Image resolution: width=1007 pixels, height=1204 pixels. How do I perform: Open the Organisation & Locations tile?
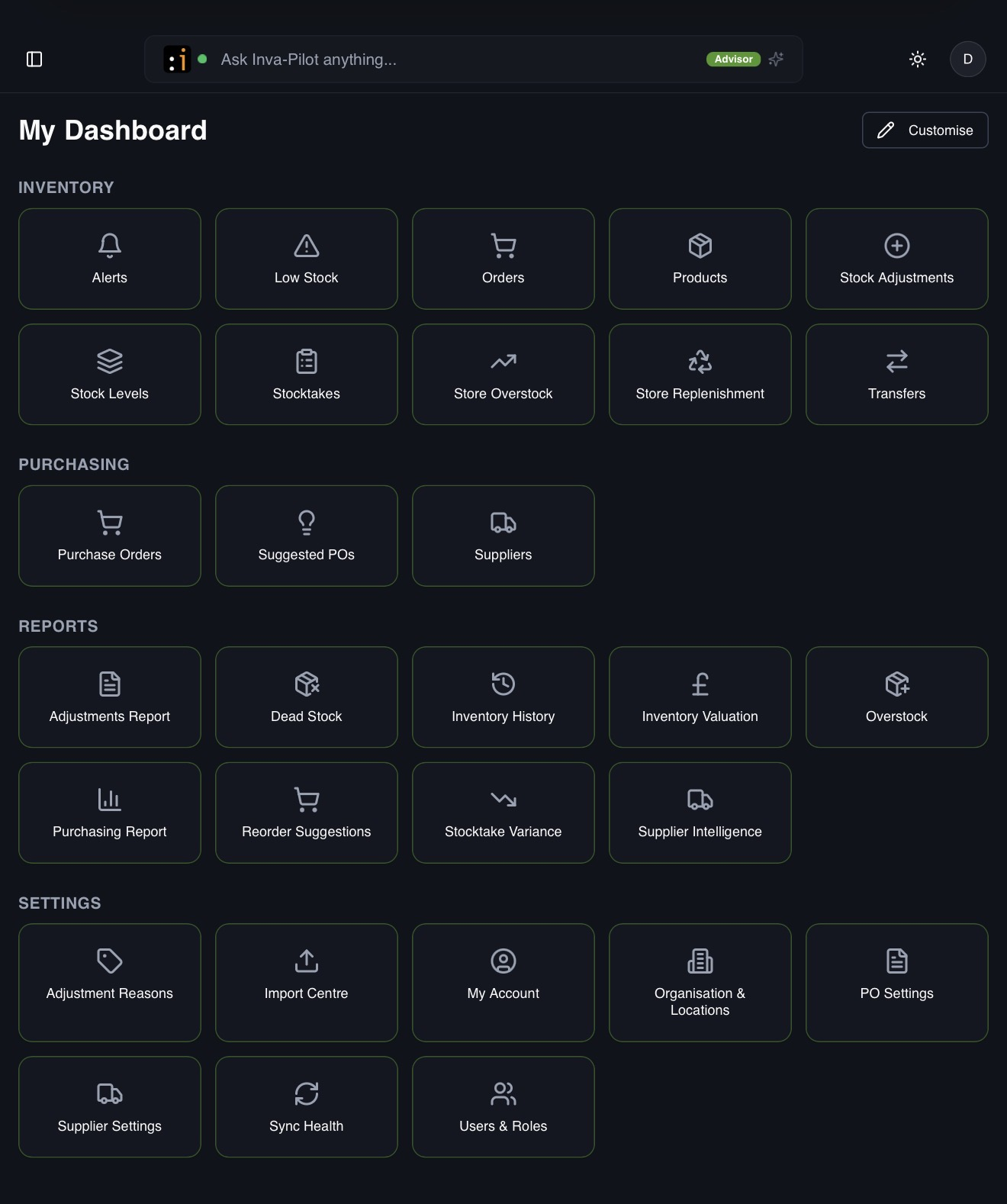700,983
